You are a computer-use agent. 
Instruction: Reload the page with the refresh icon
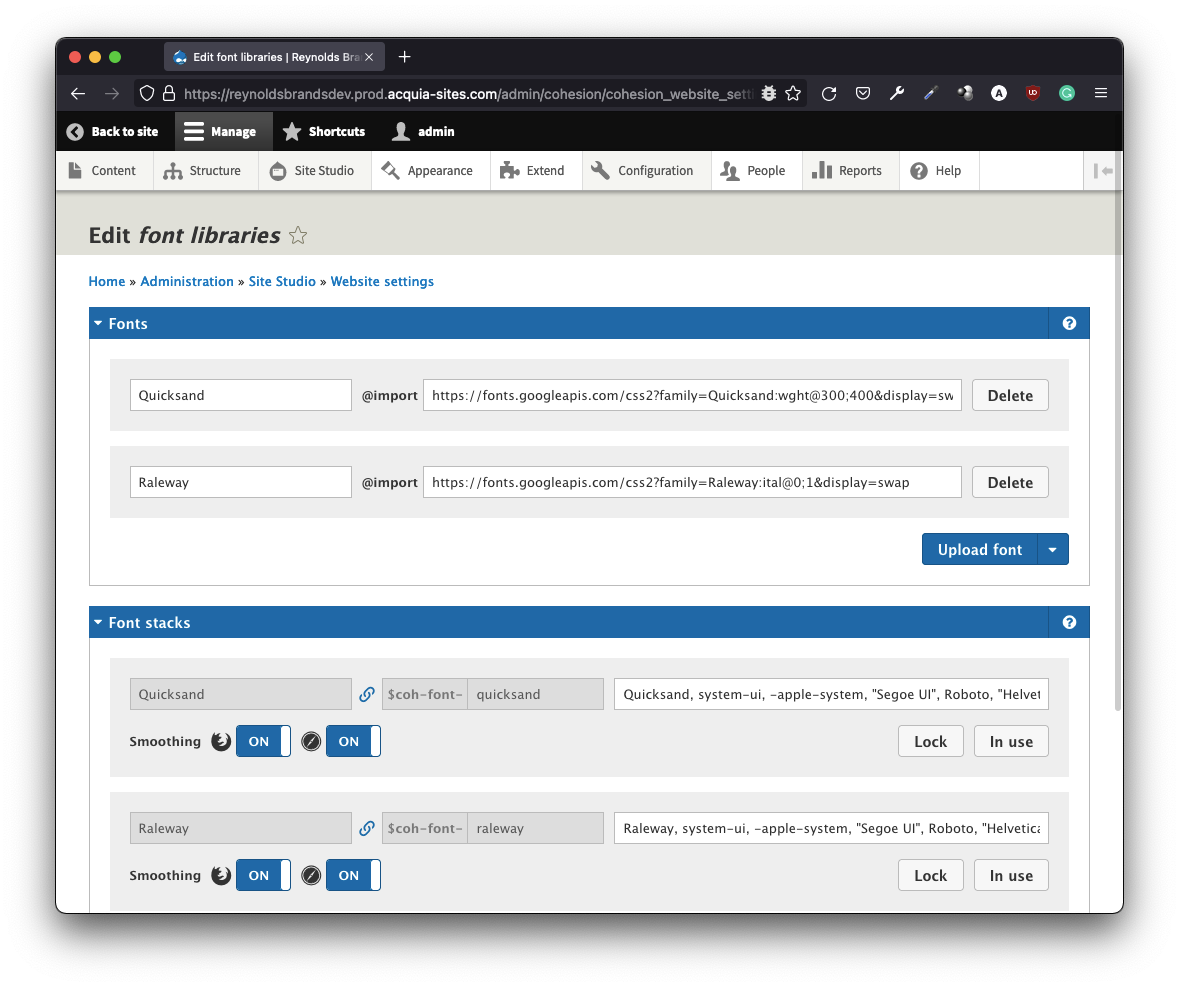(x=829, y=93)
